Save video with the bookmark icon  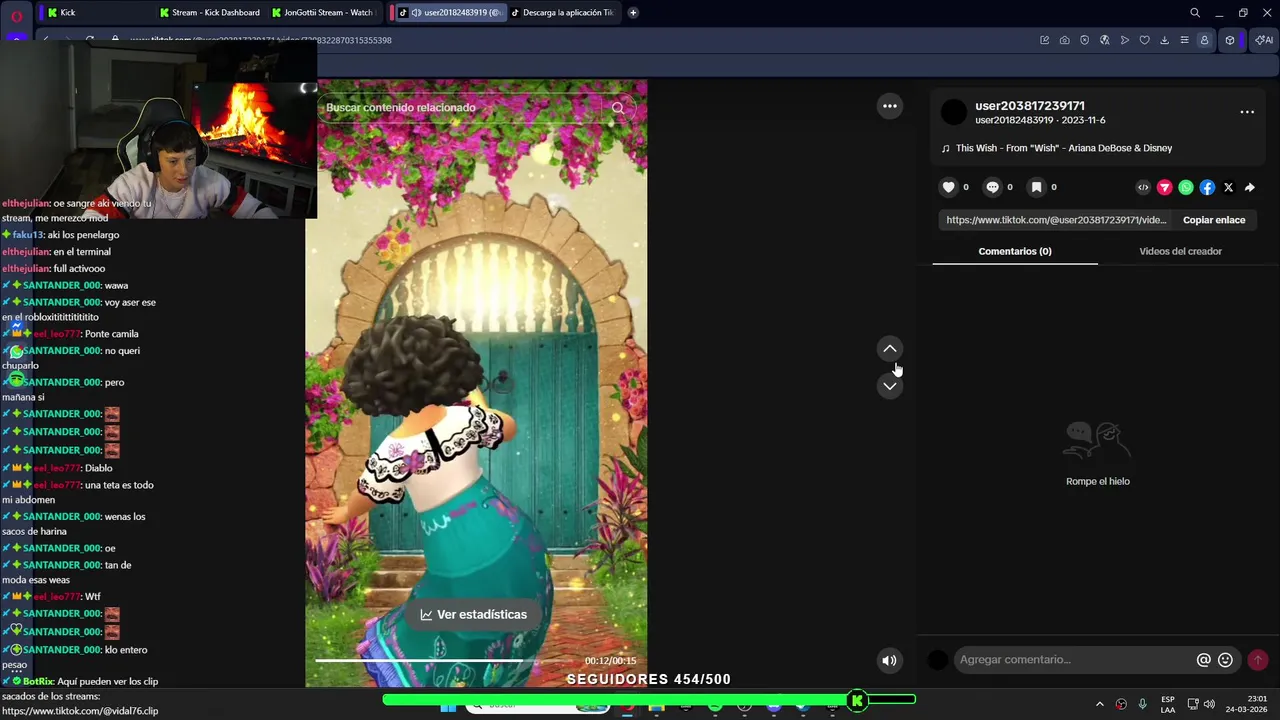(x=1036, y=187)
